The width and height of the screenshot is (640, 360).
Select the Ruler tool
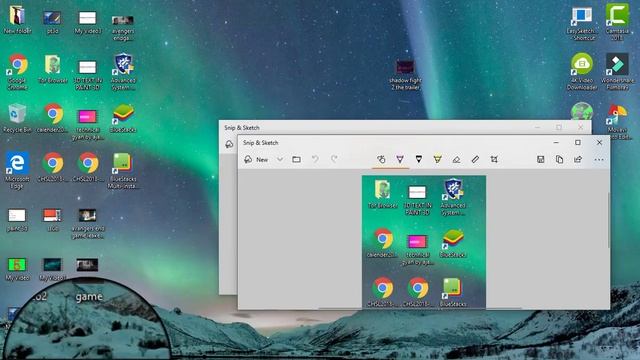tap(475, 160)
